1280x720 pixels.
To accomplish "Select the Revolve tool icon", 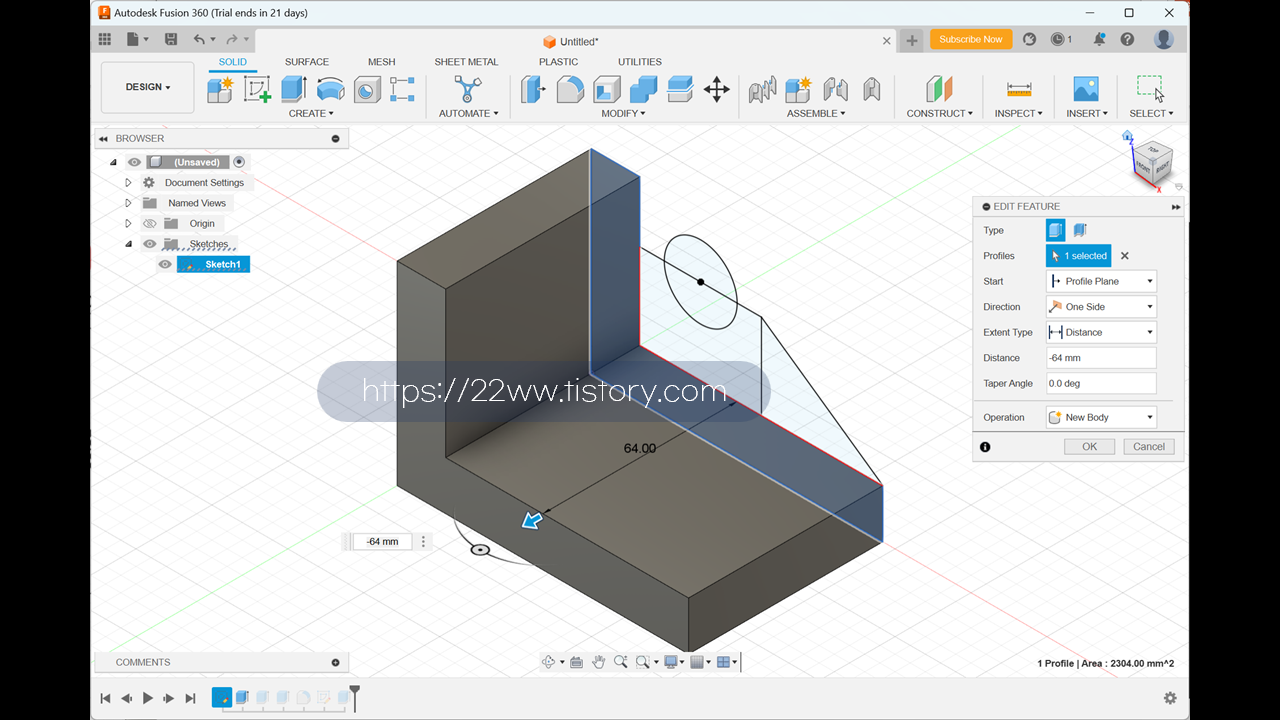I will (x=330, y=89).
